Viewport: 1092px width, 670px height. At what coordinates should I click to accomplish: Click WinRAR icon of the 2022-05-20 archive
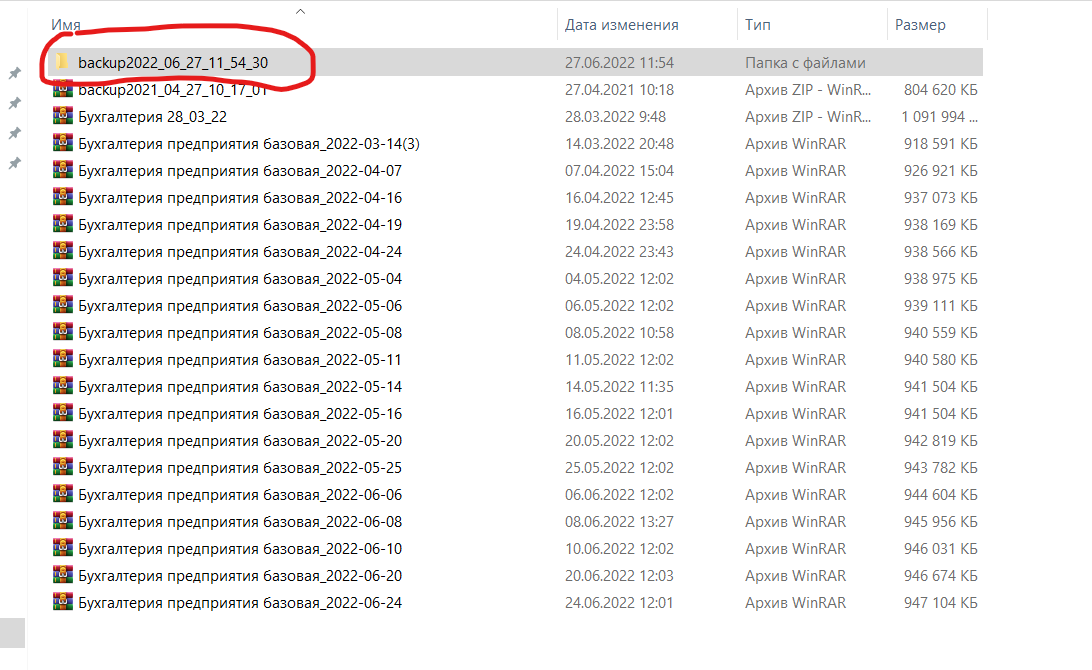pyautogui.click(x=62, y=441)
